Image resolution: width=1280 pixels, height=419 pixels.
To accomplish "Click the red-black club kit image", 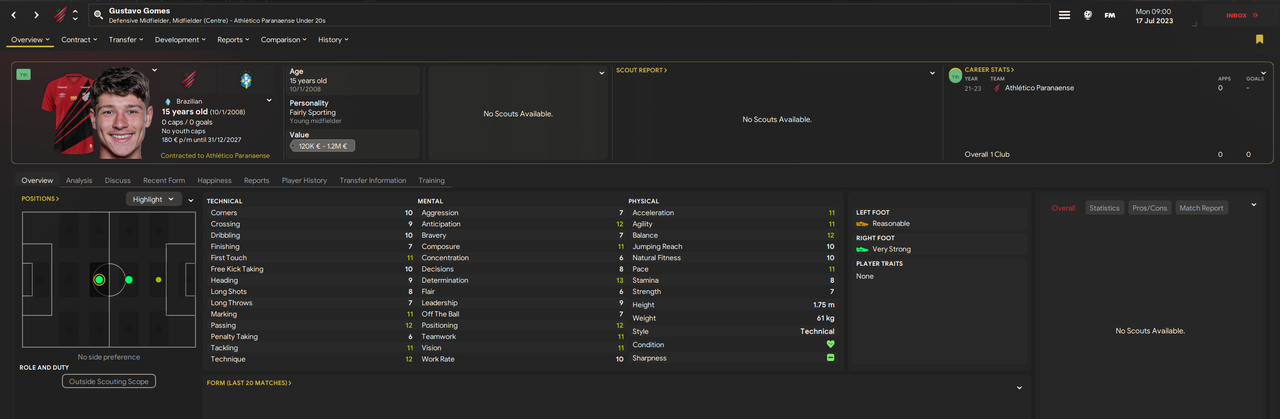I will click(68, 112).
